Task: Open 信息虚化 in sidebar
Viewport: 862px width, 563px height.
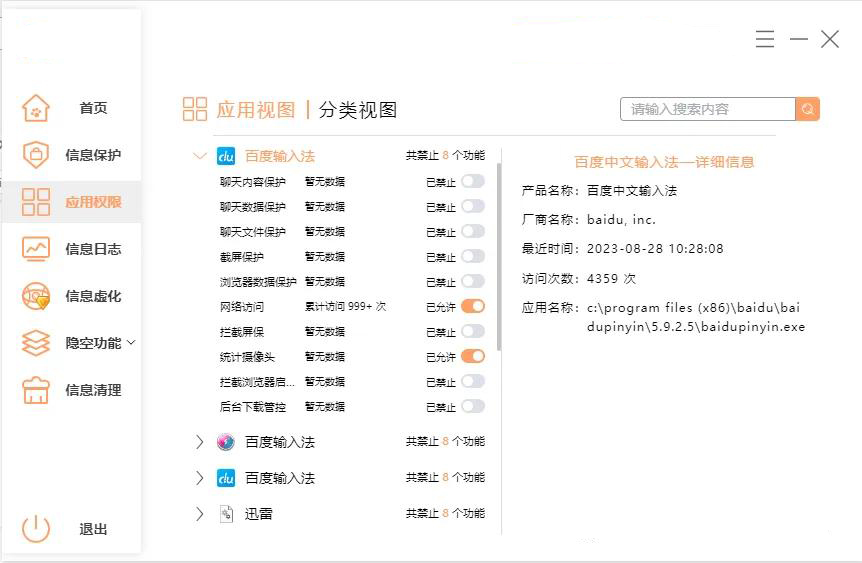Action: click(93, 296)
